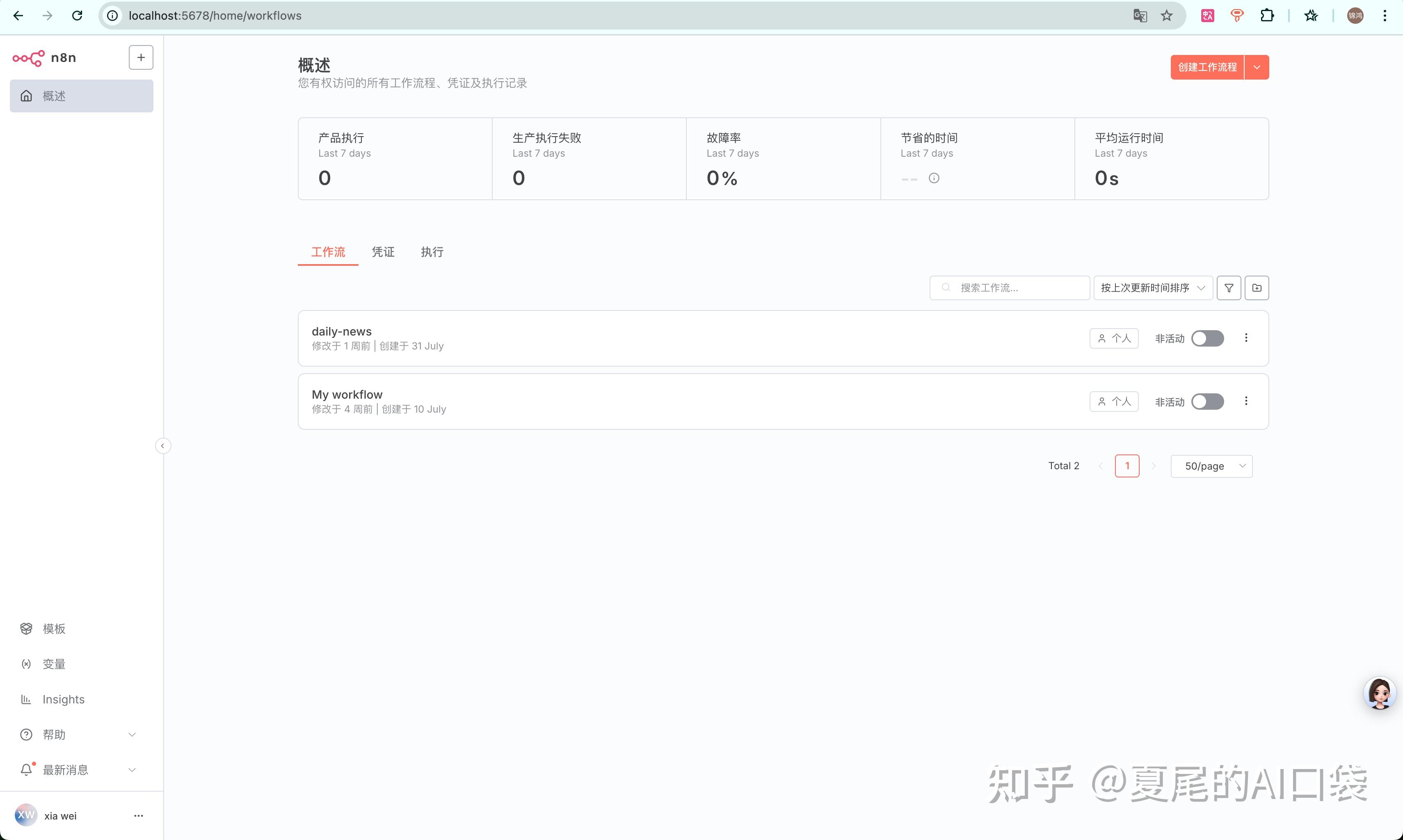Click the add folder icon button
This screenshot has height=840, width=1403.
1257,288
